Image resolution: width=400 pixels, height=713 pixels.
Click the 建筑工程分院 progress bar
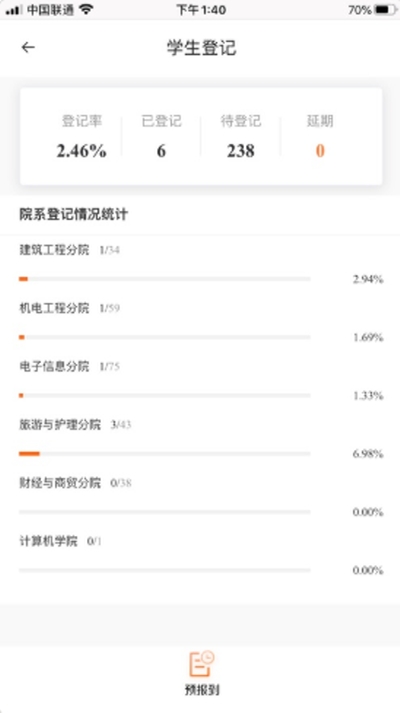165,279
